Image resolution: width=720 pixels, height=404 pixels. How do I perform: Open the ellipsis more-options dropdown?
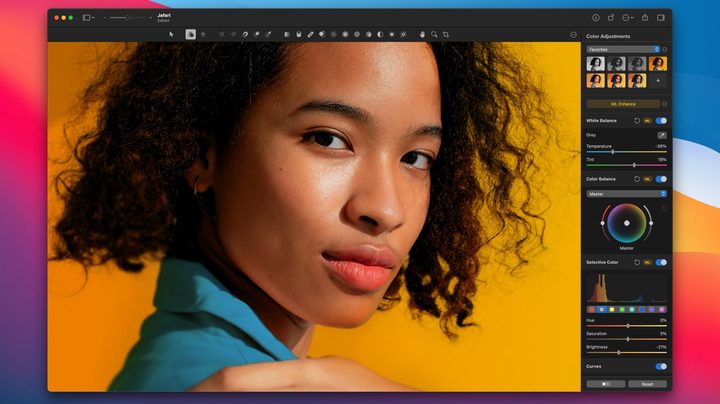(628, 18)
